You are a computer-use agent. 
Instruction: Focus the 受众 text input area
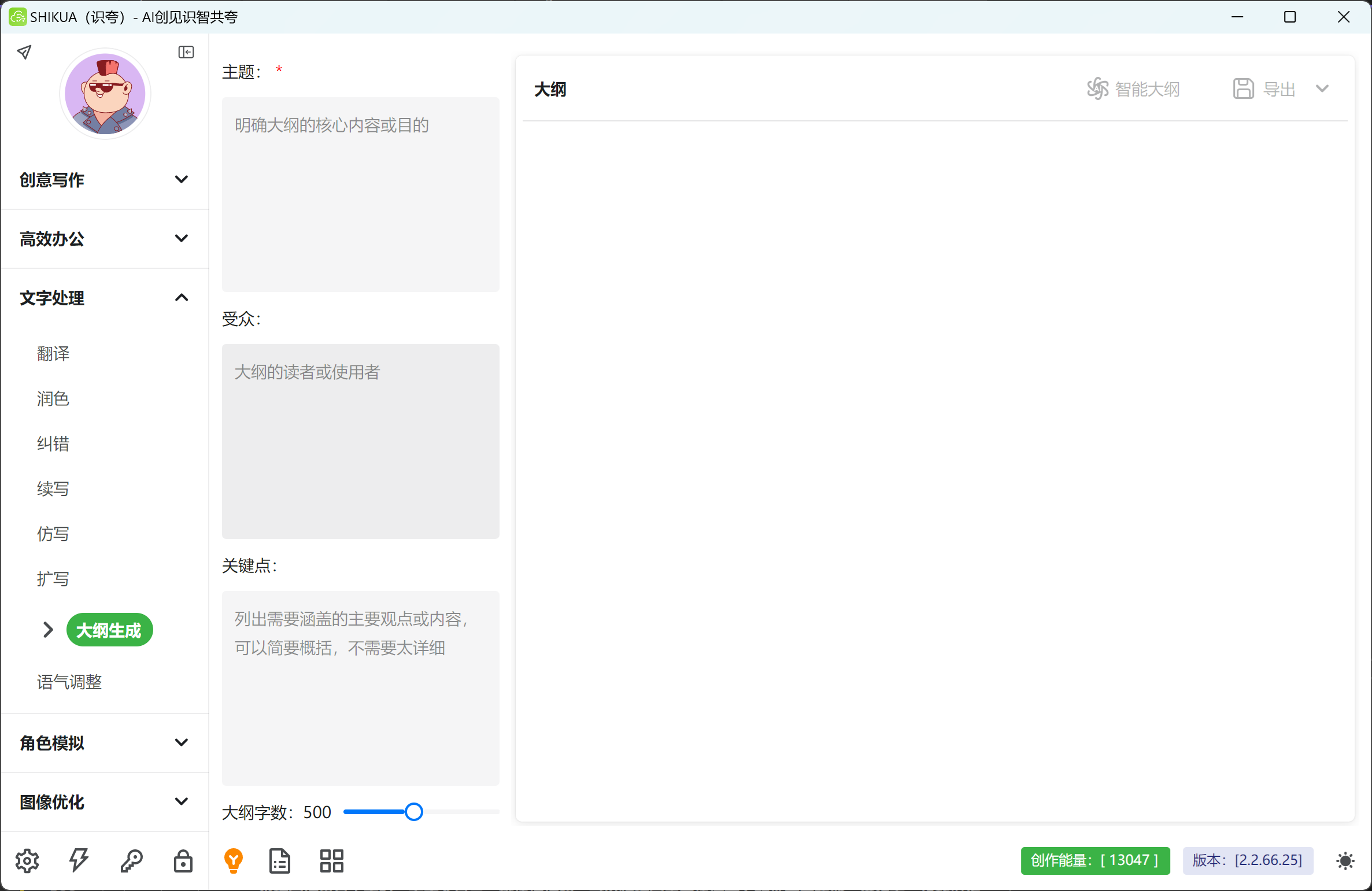click(x=360, y=441)
